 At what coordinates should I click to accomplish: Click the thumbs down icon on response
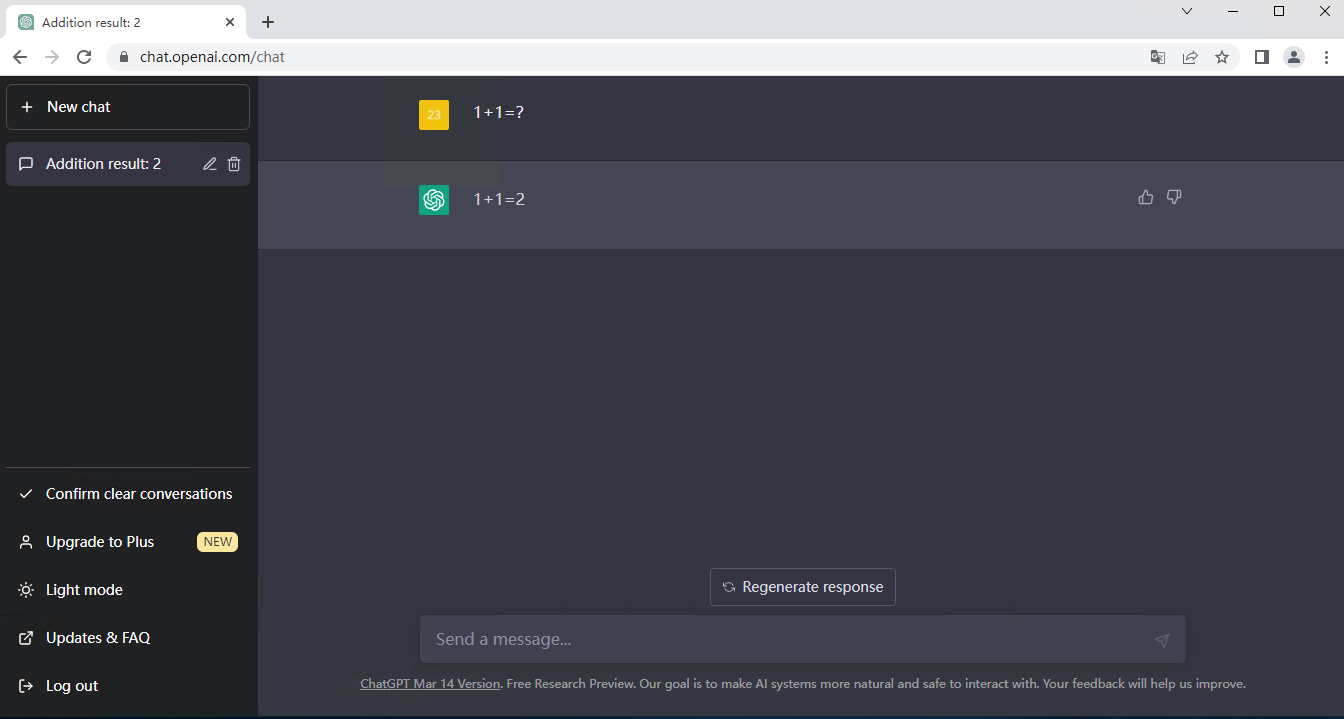coord(1174,197)
